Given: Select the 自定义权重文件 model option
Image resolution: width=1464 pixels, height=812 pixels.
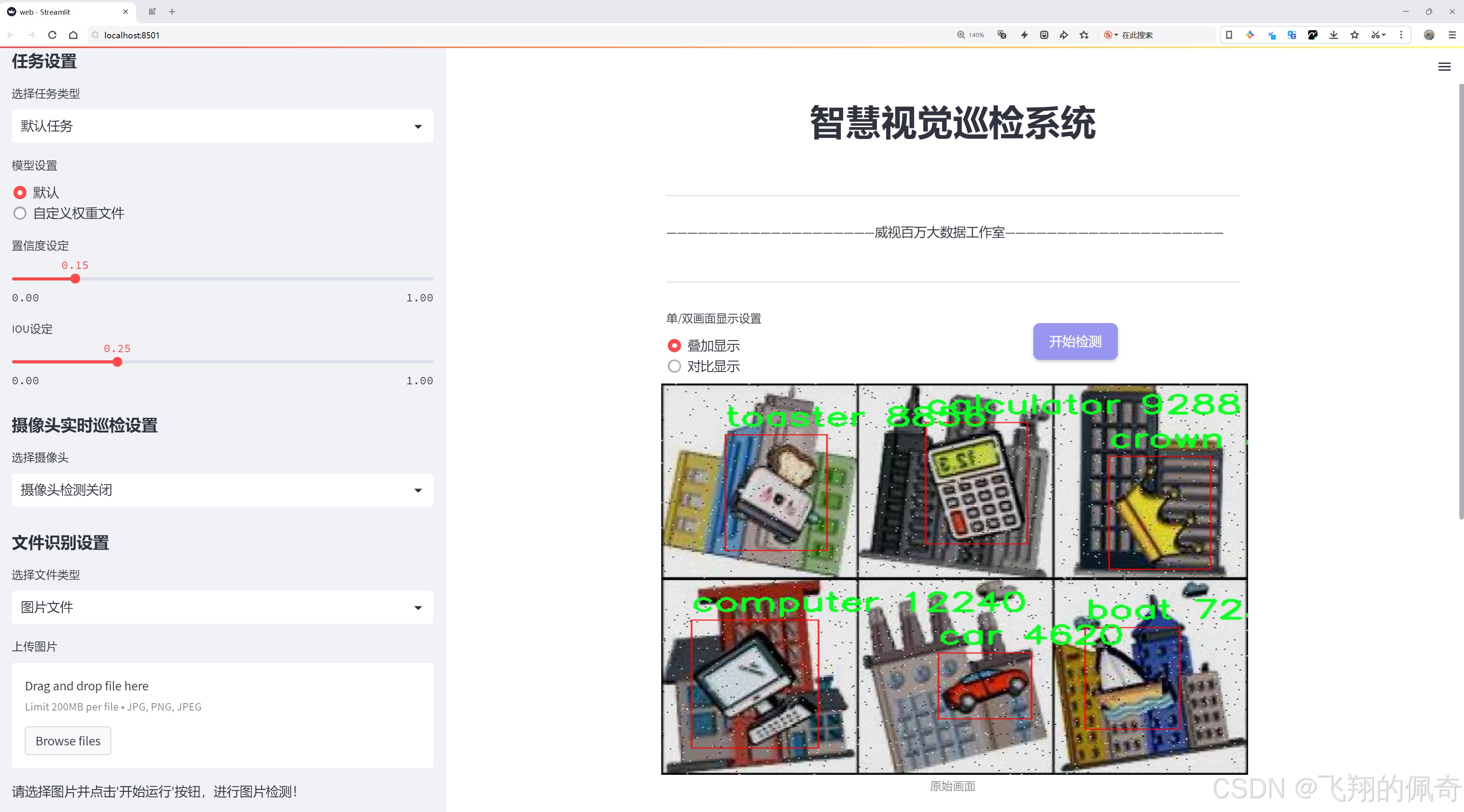Looking at the screenshot, I should tap(20, 213).
